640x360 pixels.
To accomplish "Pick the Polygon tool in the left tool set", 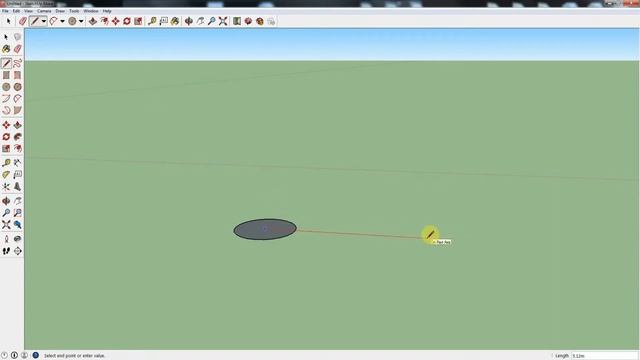I will coord(17,87).
